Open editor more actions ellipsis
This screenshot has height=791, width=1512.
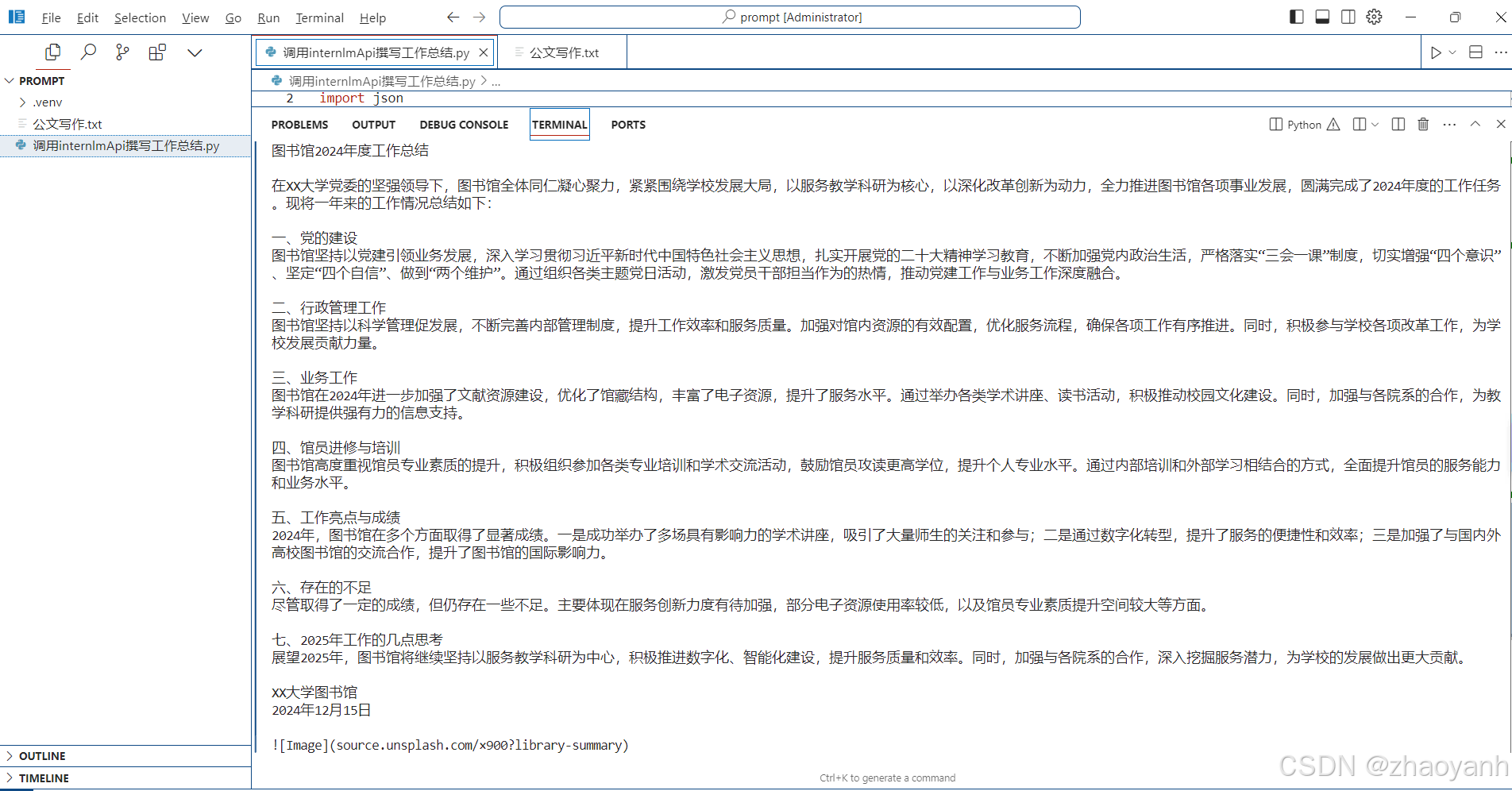(x=1500, y=52)
